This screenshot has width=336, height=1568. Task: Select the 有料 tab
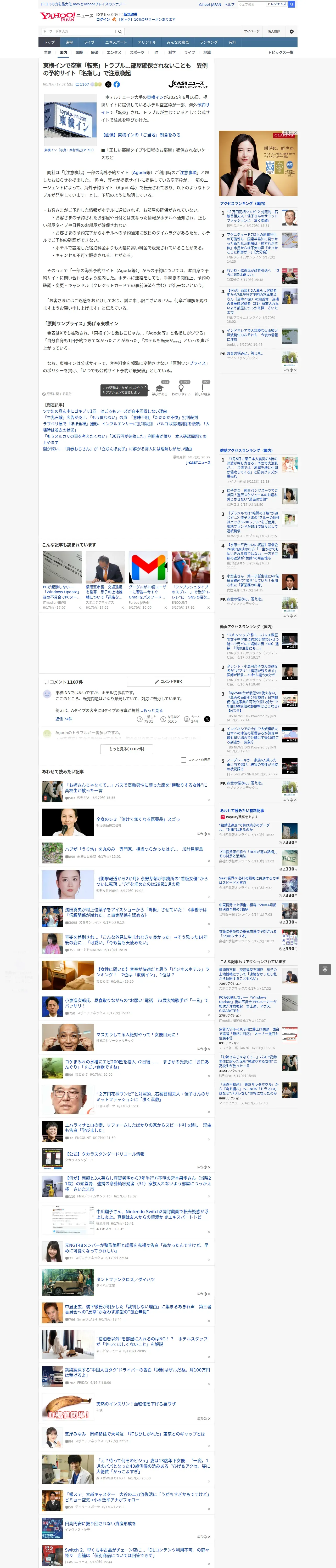232,43
